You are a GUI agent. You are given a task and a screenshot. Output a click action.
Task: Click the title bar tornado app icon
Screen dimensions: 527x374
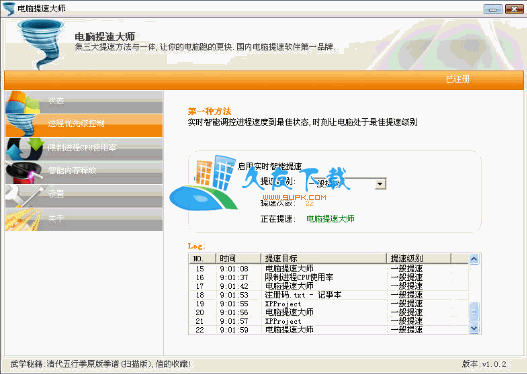click(x=9, y=8)
